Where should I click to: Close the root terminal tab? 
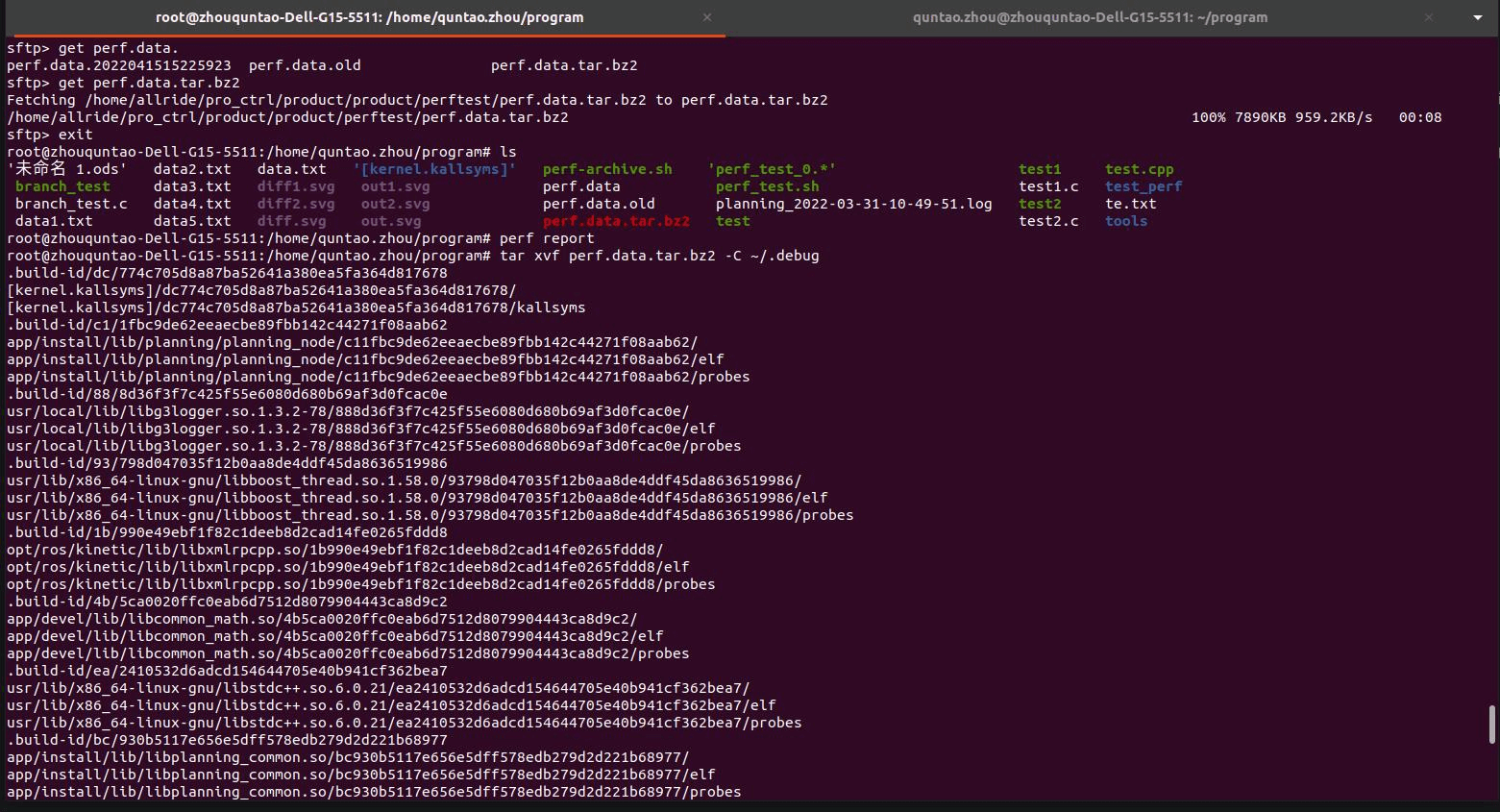[x=707, y=17]
